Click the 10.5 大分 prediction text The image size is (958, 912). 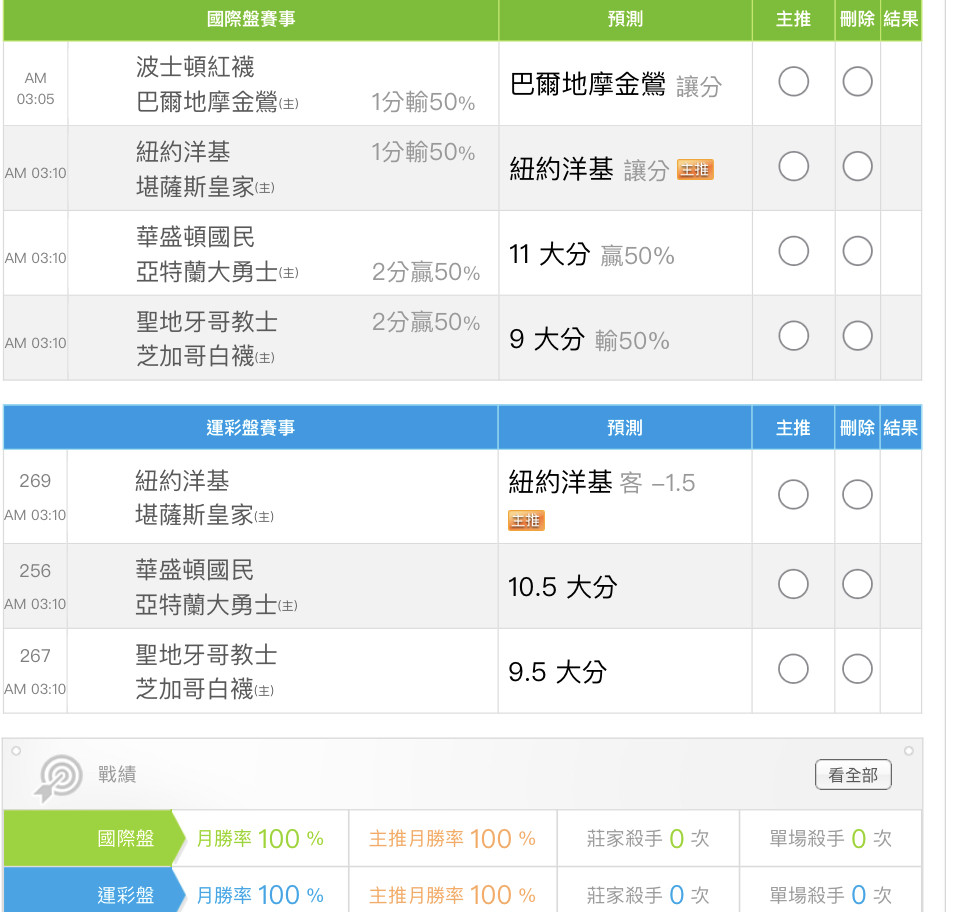[562, 587]
